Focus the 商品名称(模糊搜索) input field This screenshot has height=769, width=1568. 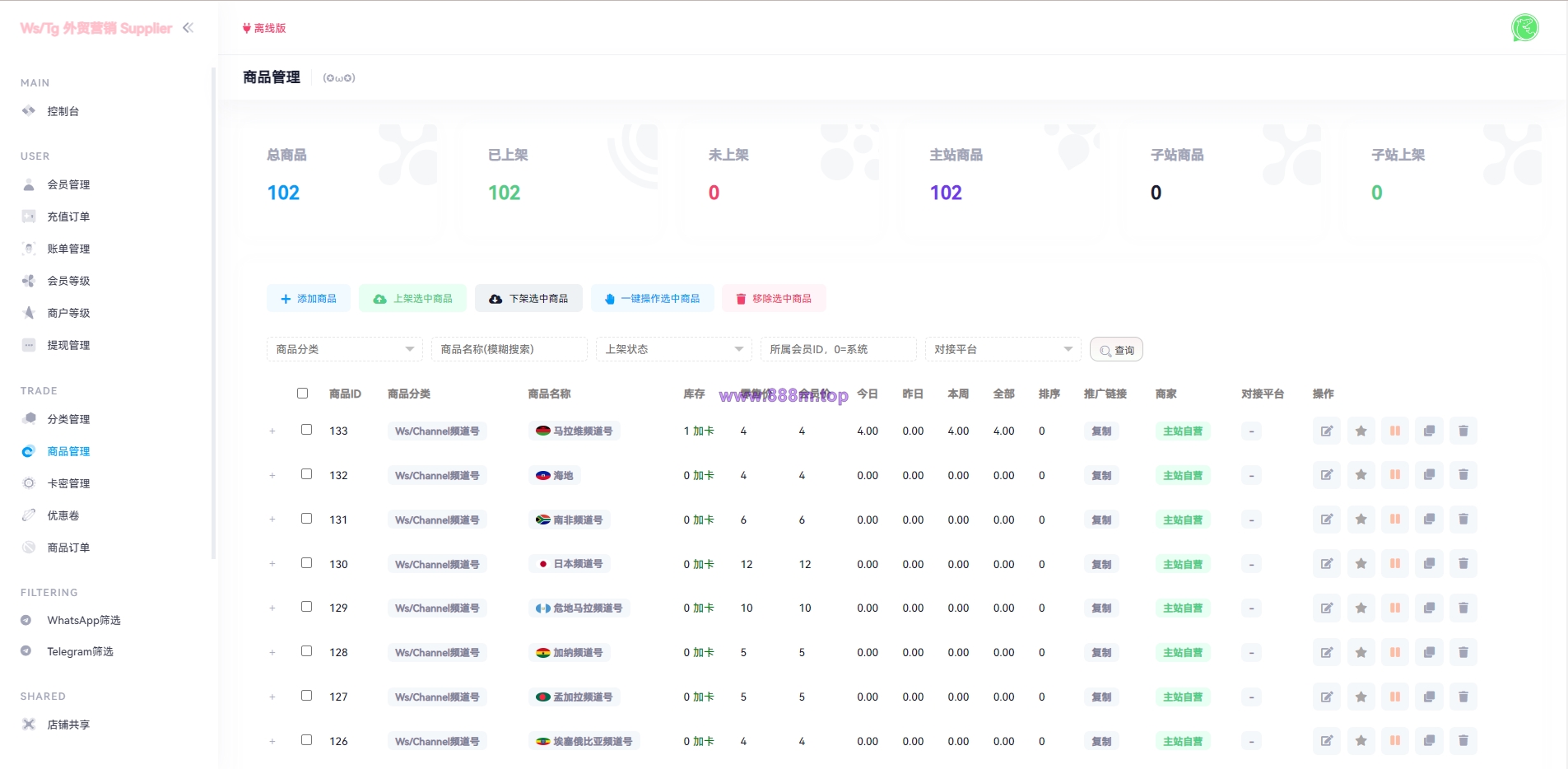(x=509, y=349)
